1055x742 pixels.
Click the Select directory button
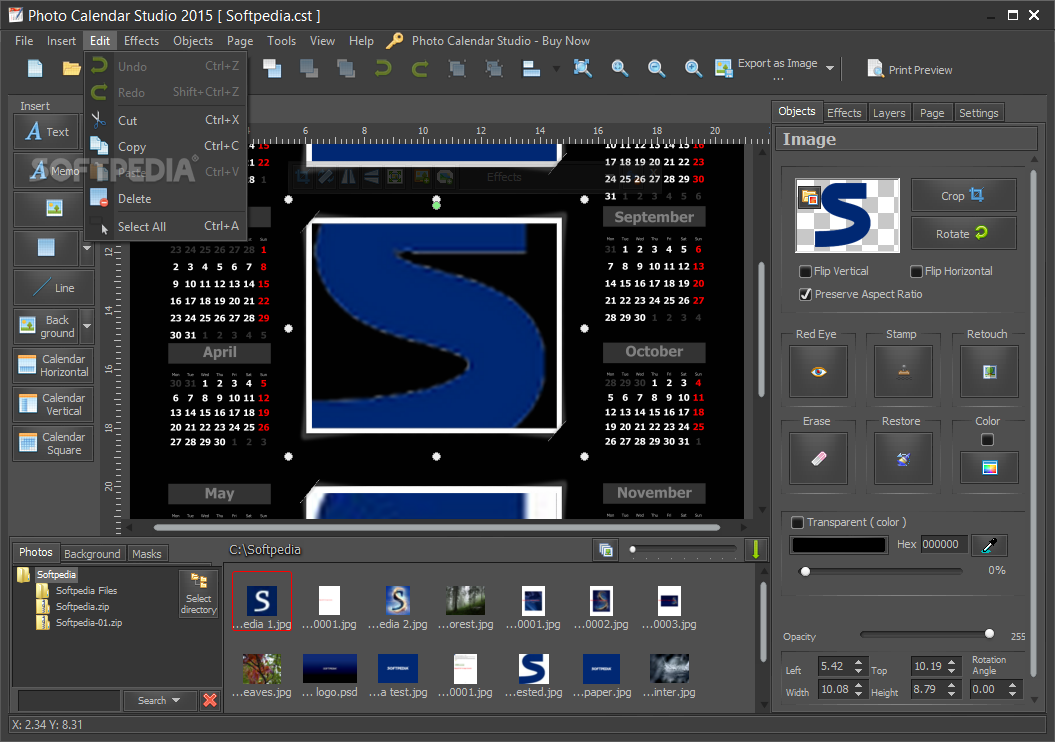(x=198, y=593)
